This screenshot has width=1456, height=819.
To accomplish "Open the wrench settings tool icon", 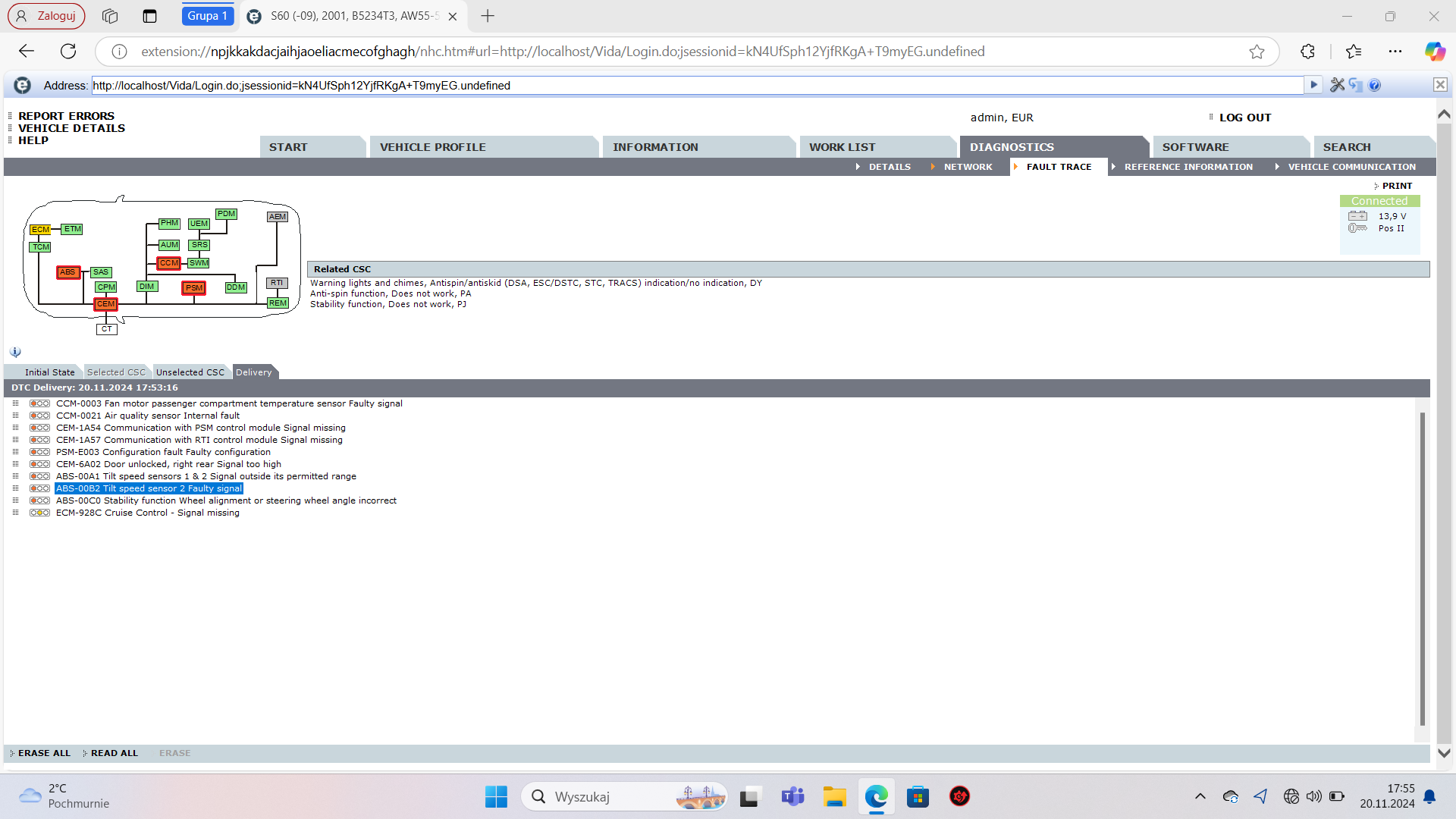I will [x=1337, y=85].
